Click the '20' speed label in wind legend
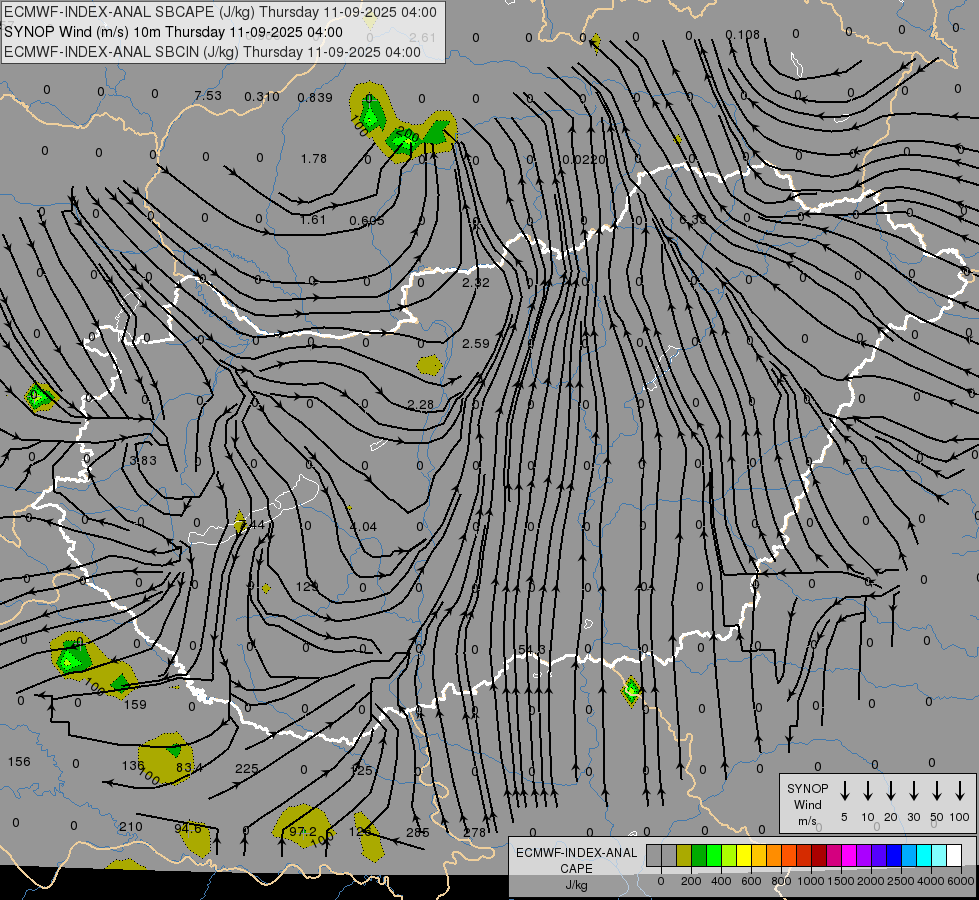Screen dimensions: 979x900 click(890, 817)
